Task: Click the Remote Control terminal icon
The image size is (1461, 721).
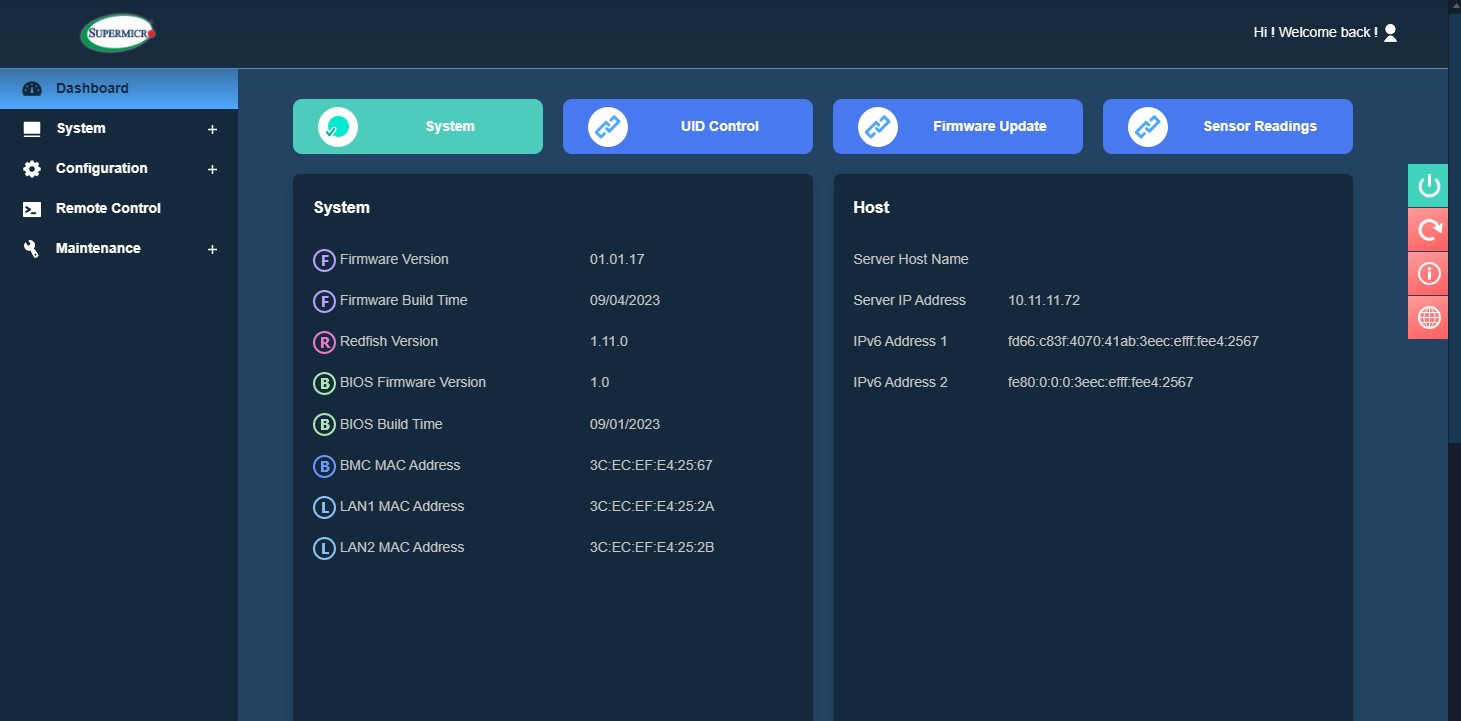Action: pyautogui.click(x=32, y=209)
